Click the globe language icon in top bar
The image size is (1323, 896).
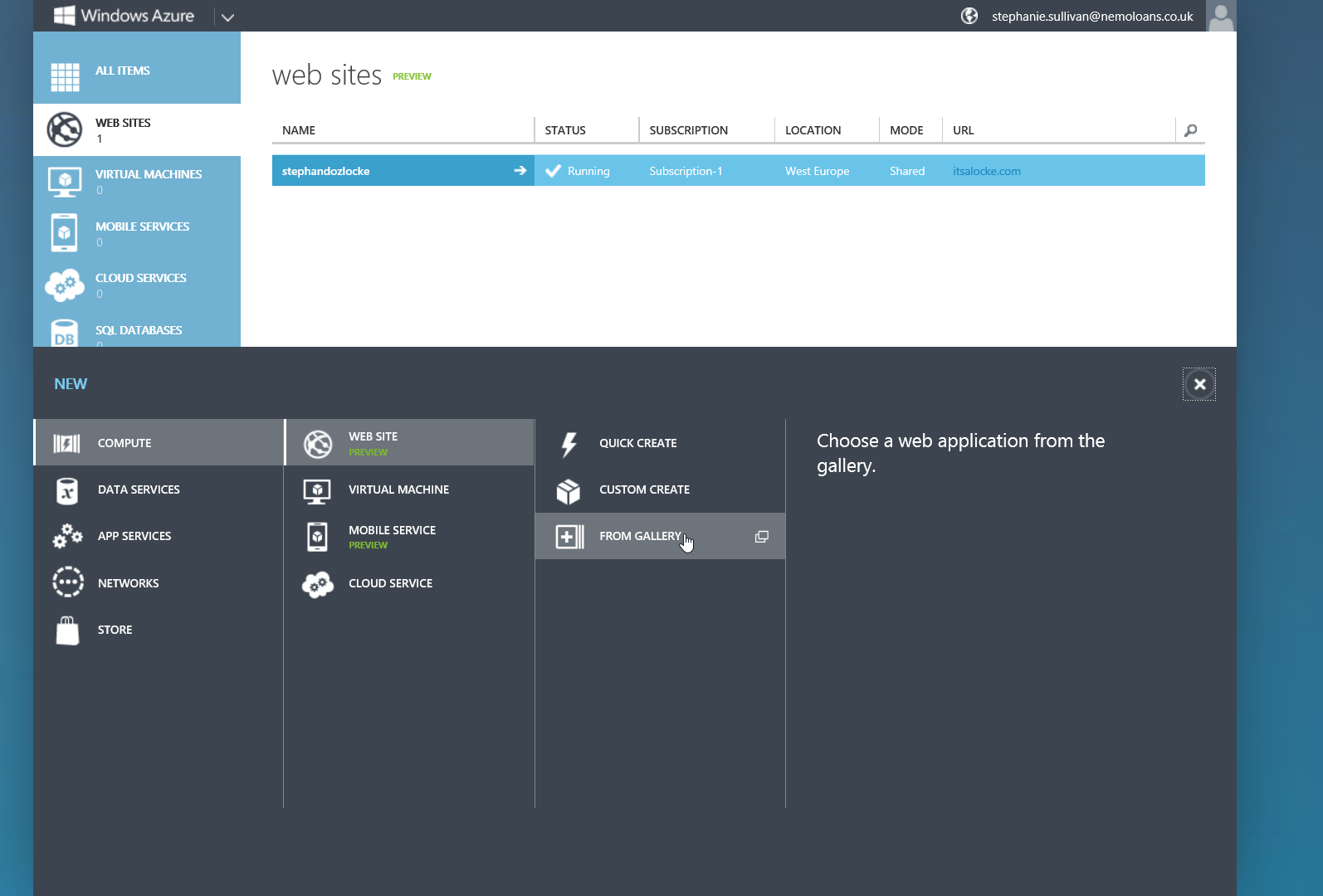pyautogui.click(x=969, y=16)
